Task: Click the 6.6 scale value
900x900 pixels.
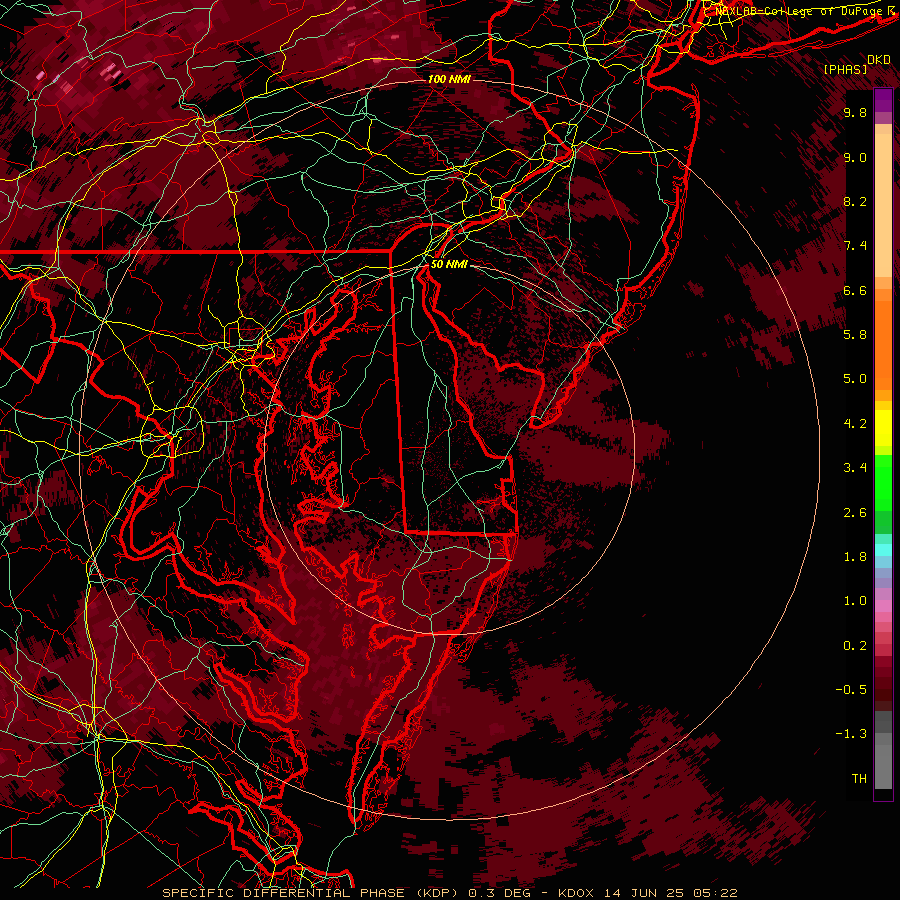Action: pyautogui.click(x=855, y=290)
